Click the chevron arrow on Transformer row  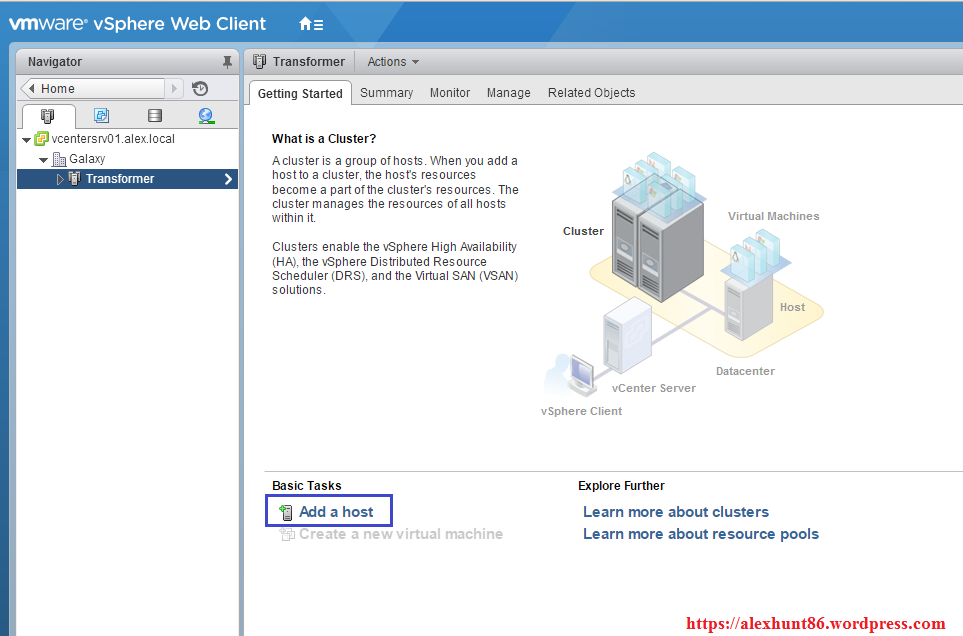pos(228,179)
